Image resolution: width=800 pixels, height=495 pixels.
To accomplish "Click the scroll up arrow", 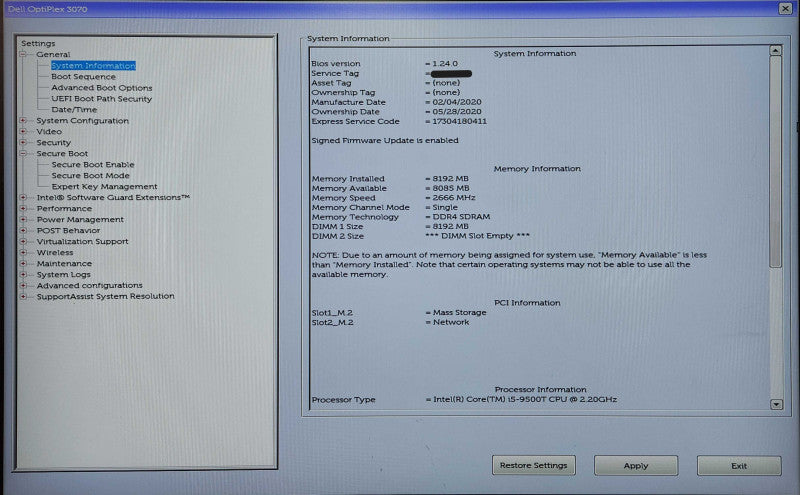I will pyautogui.click(x=776, y=51).
